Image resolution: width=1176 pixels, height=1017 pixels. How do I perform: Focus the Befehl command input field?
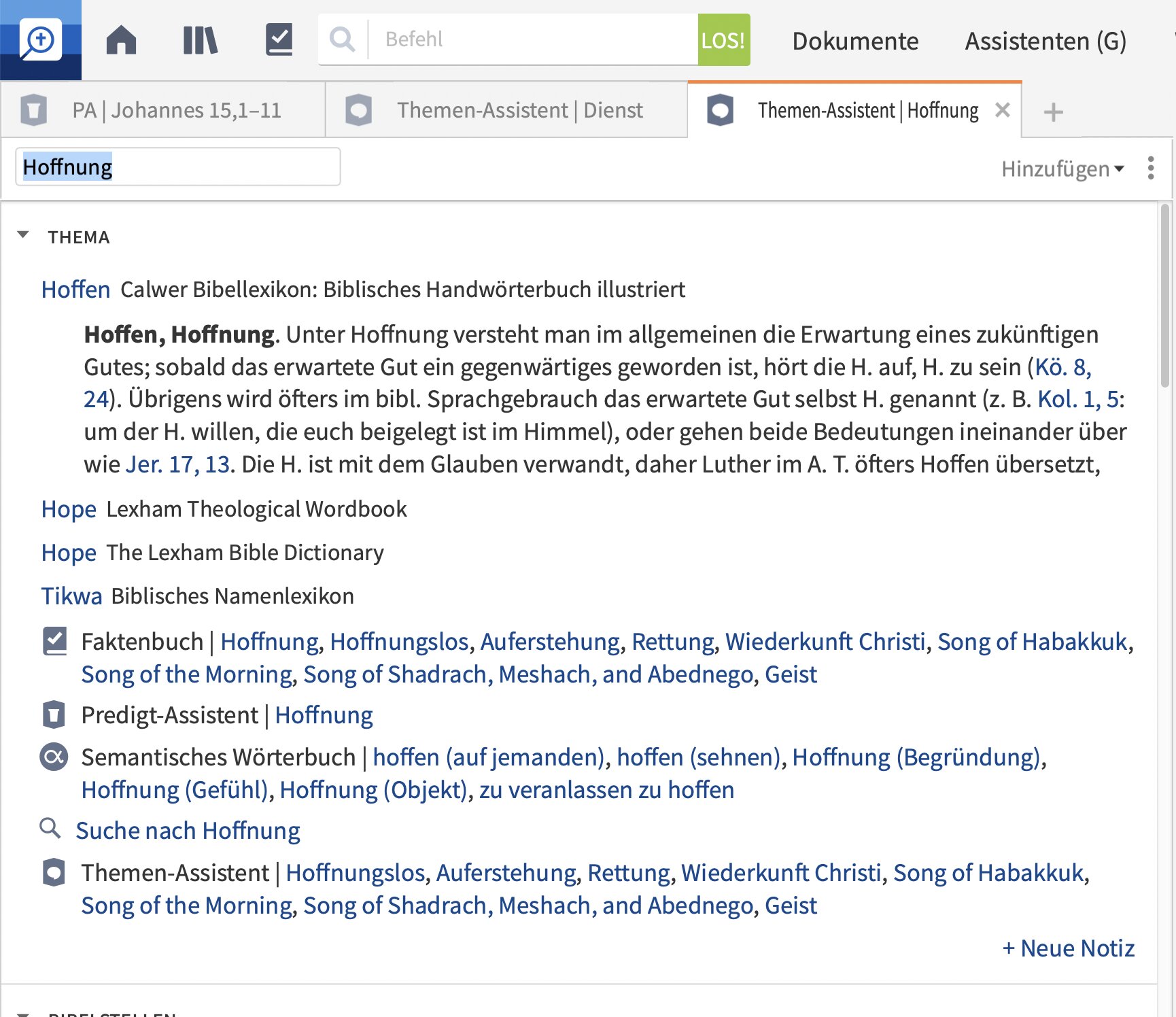534,39
